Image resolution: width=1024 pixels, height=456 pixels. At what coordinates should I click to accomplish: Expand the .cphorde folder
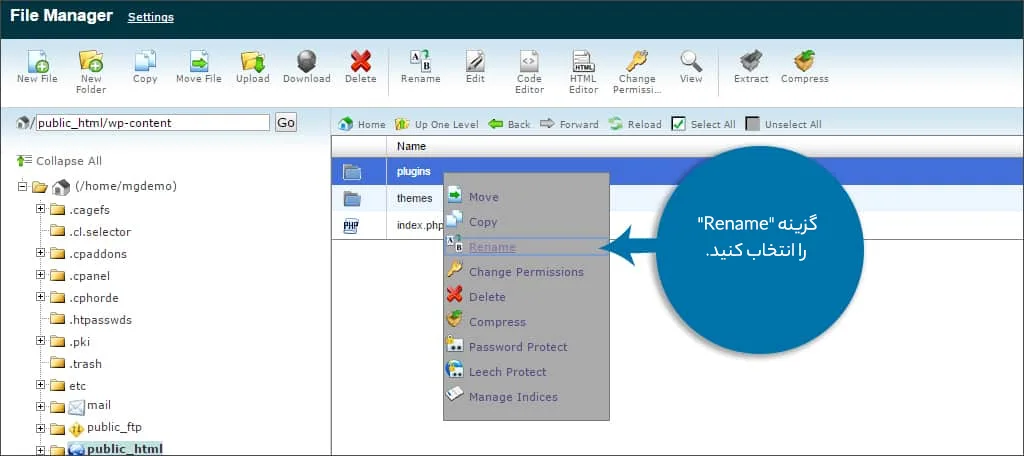pos(40,297)
